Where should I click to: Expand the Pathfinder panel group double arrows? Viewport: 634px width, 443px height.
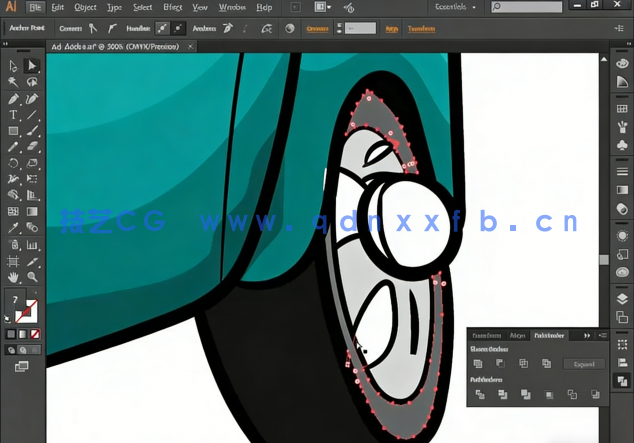tap(587, 335)
